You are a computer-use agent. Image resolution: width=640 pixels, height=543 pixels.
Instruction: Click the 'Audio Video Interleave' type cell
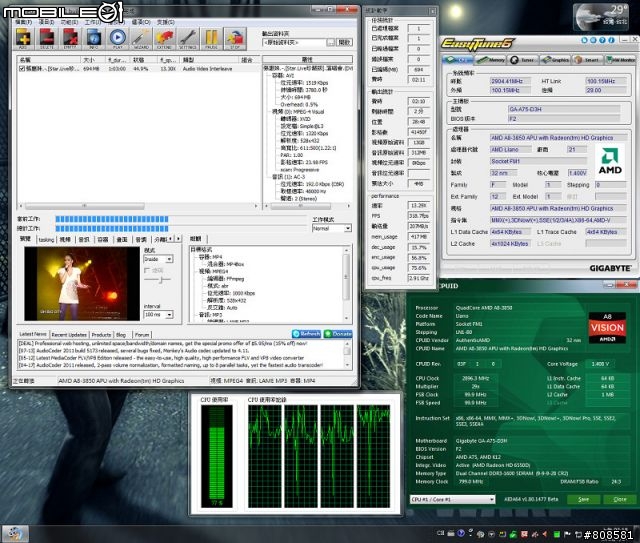click(207, 69)
